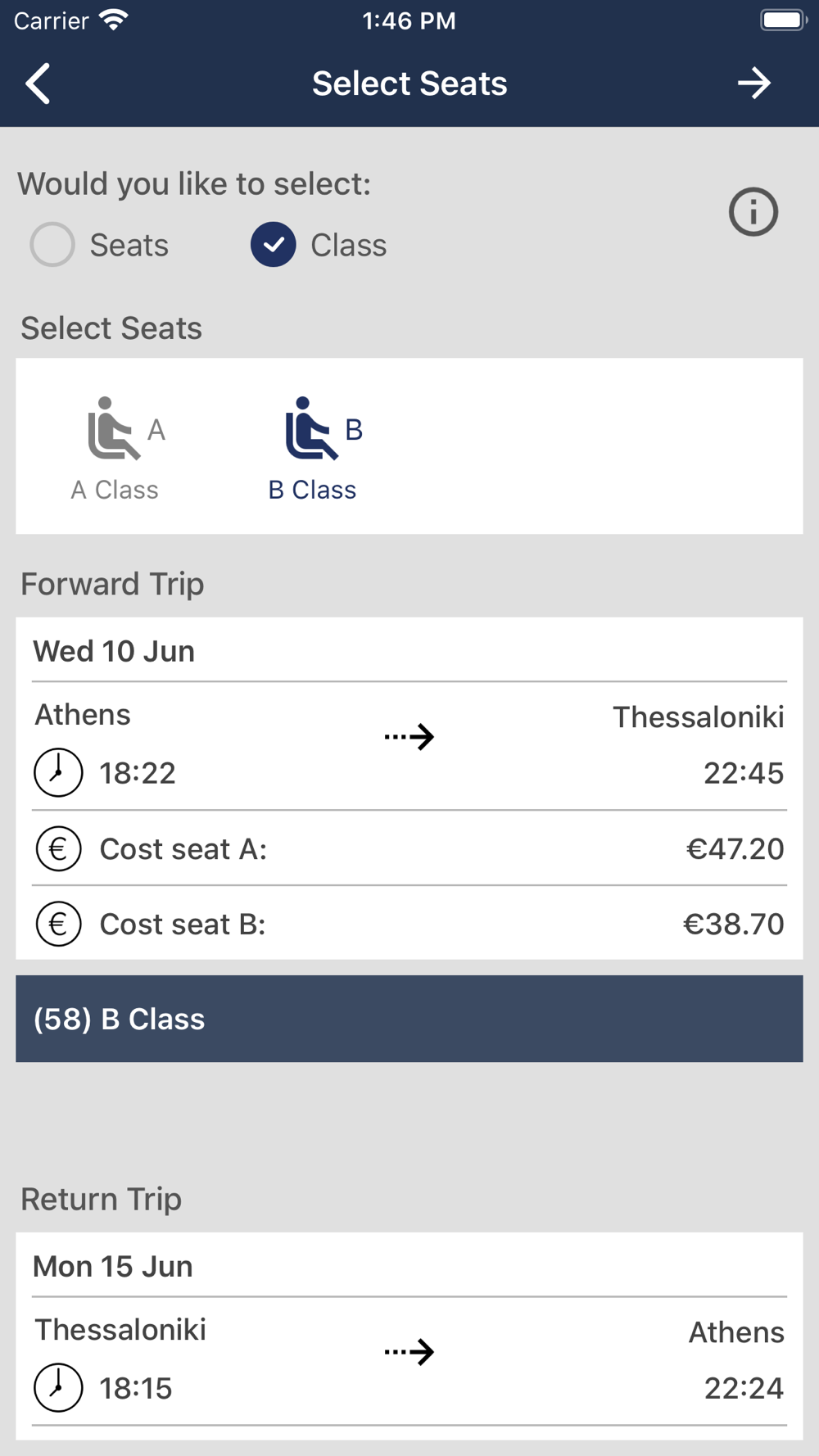Viewport: 819px width, 1456px height.
Task: Tap the forward arrow to continue
Action: click(753, 84)
